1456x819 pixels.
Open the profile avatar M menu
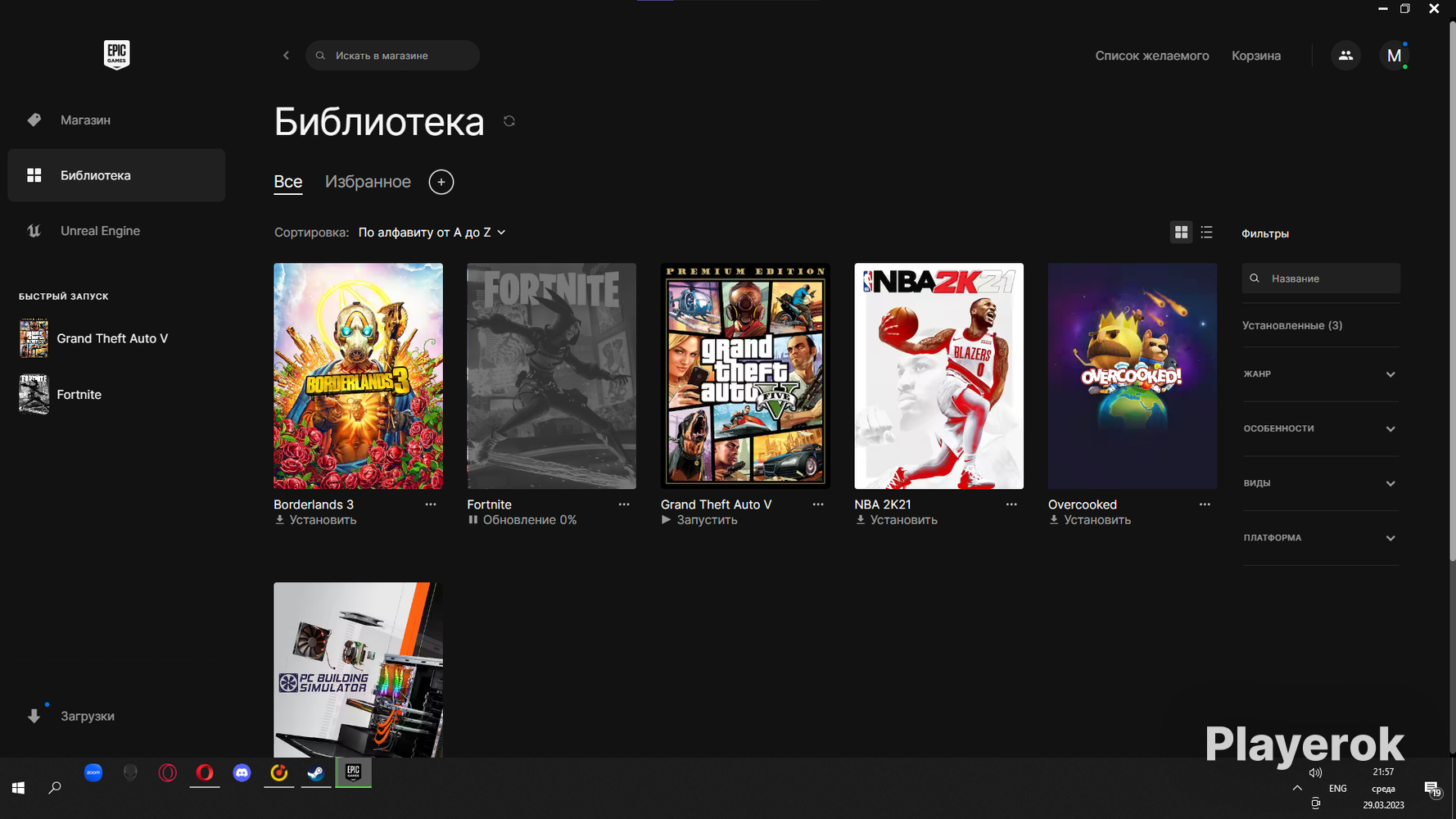(x=1394, y=56)
